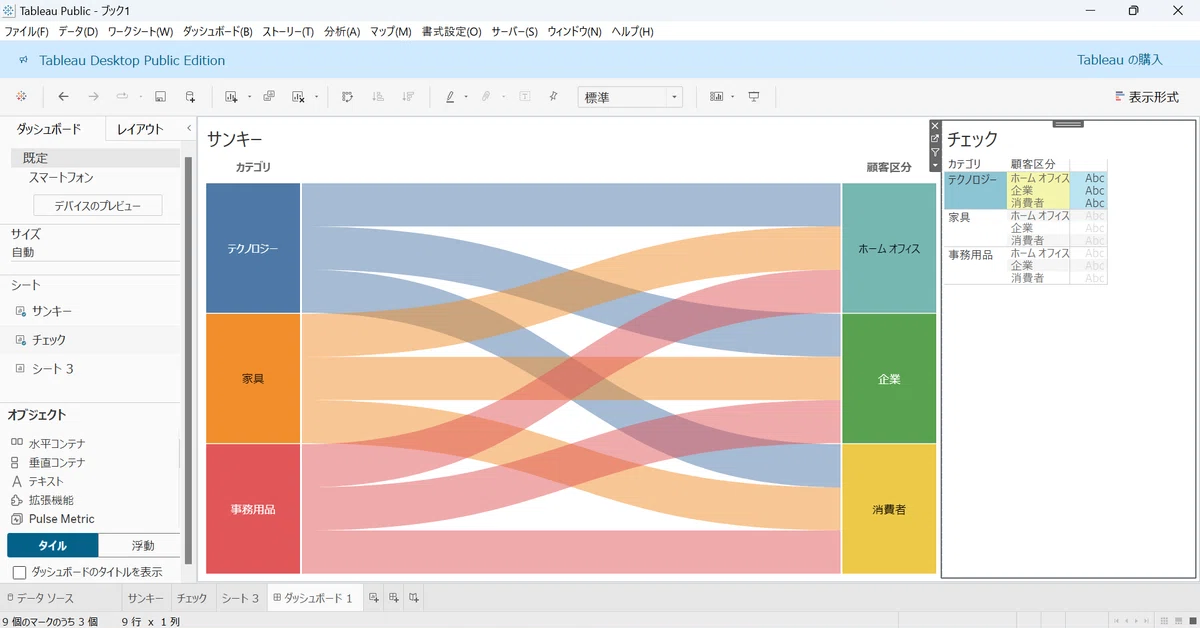Open the 分析(A) menu
Screen dimensions: 1200x628
pos(342,32)
